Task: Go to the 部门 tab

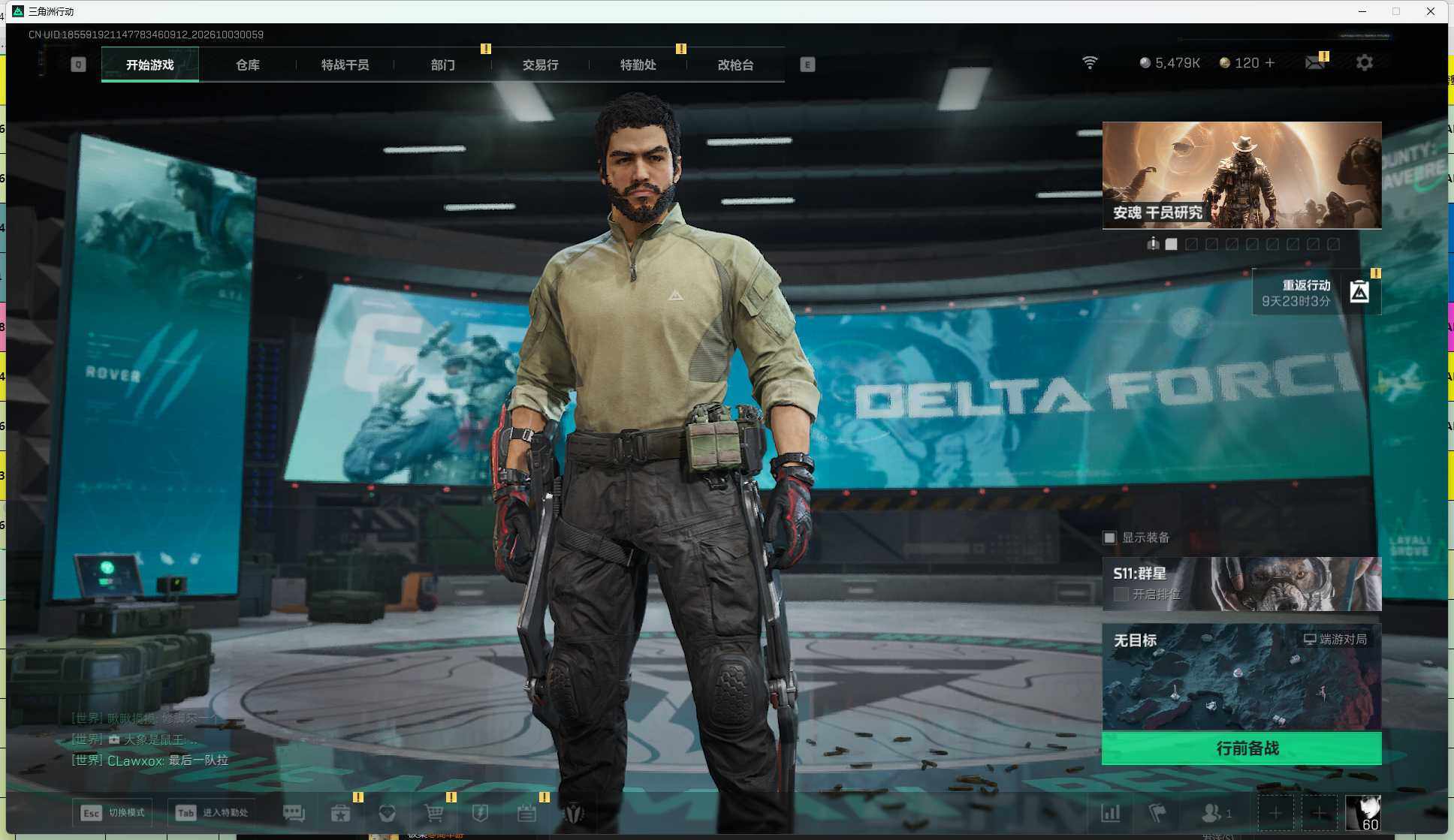Action: coord(443,65)
